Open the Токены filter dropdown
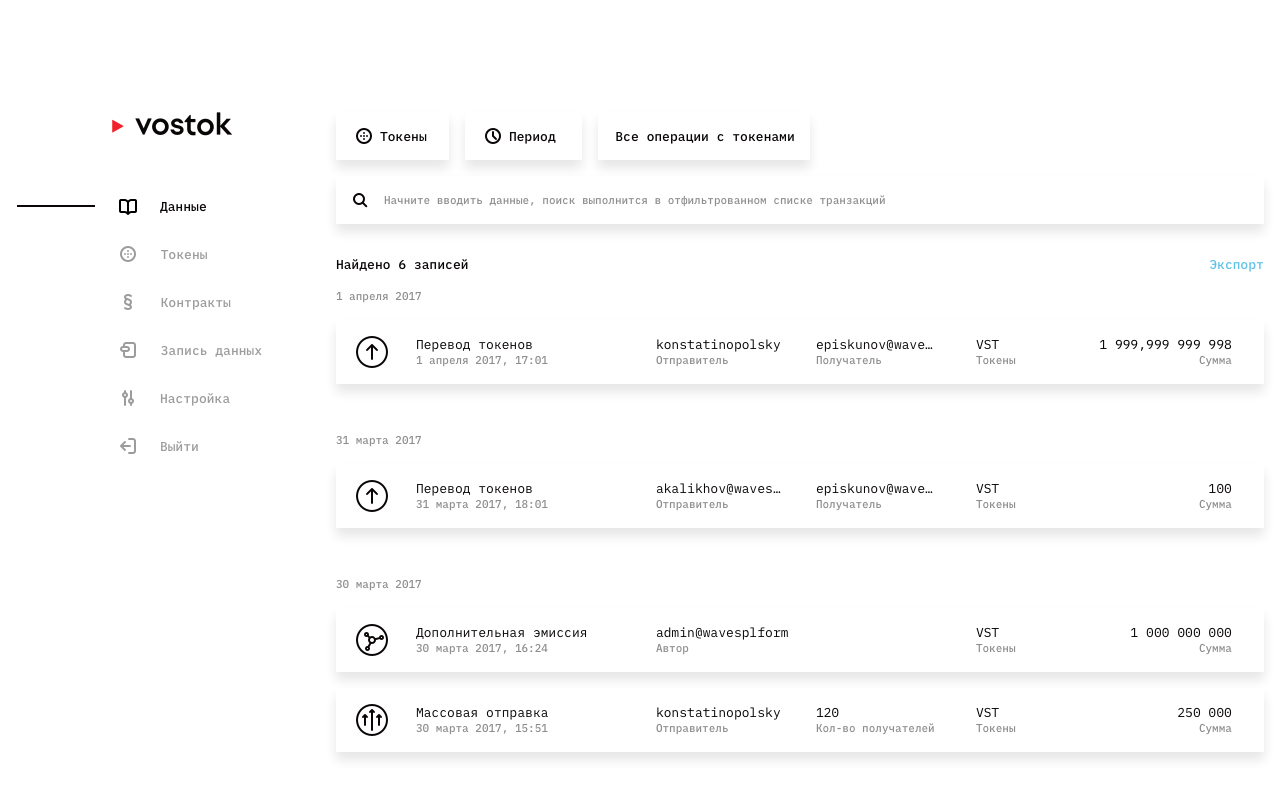 coord(392,137)
